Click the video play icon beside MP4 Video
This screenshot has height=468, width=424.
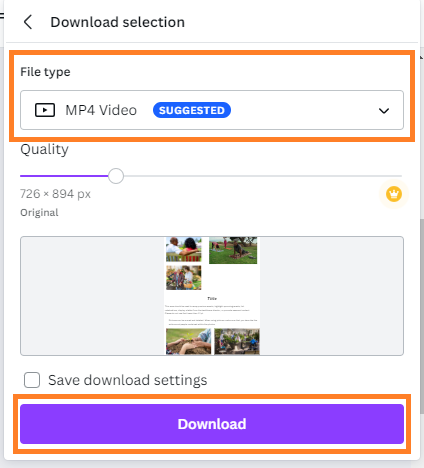(45, 110)
